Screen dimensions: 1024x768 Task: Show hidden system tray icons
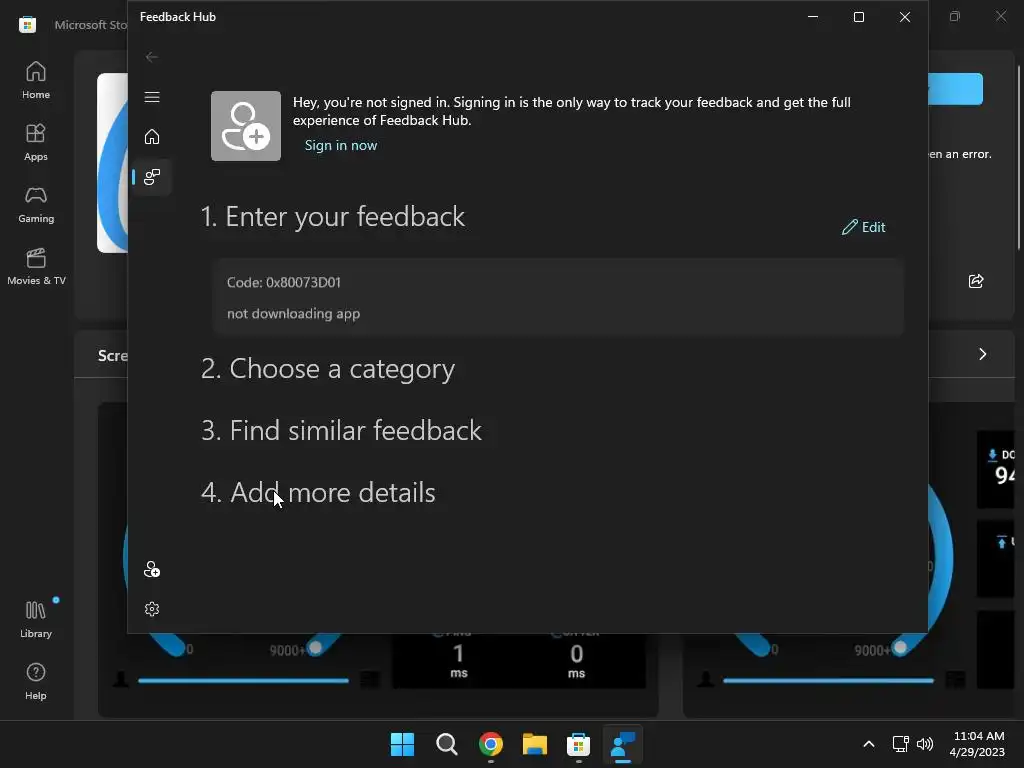coord(869,744)
